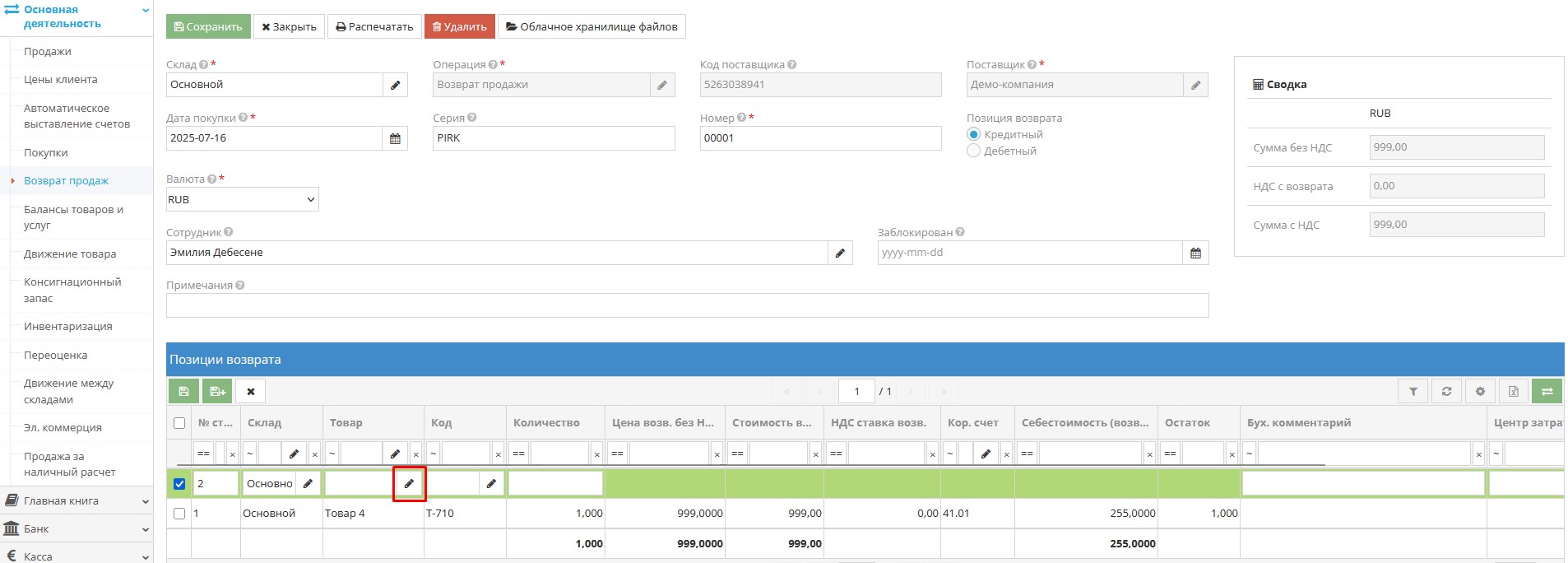This screenshot has height=563, width=1568.
Task: Open grid settings gear icon
Action: pos(1480,391)
